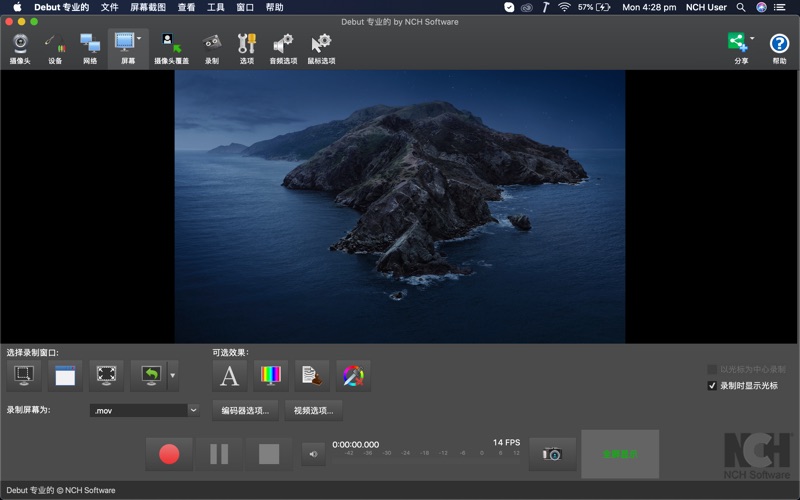The width and height of the screenshot is (800, 500).
Task: Click the text caption effect icon
Action: click(229, 376)
